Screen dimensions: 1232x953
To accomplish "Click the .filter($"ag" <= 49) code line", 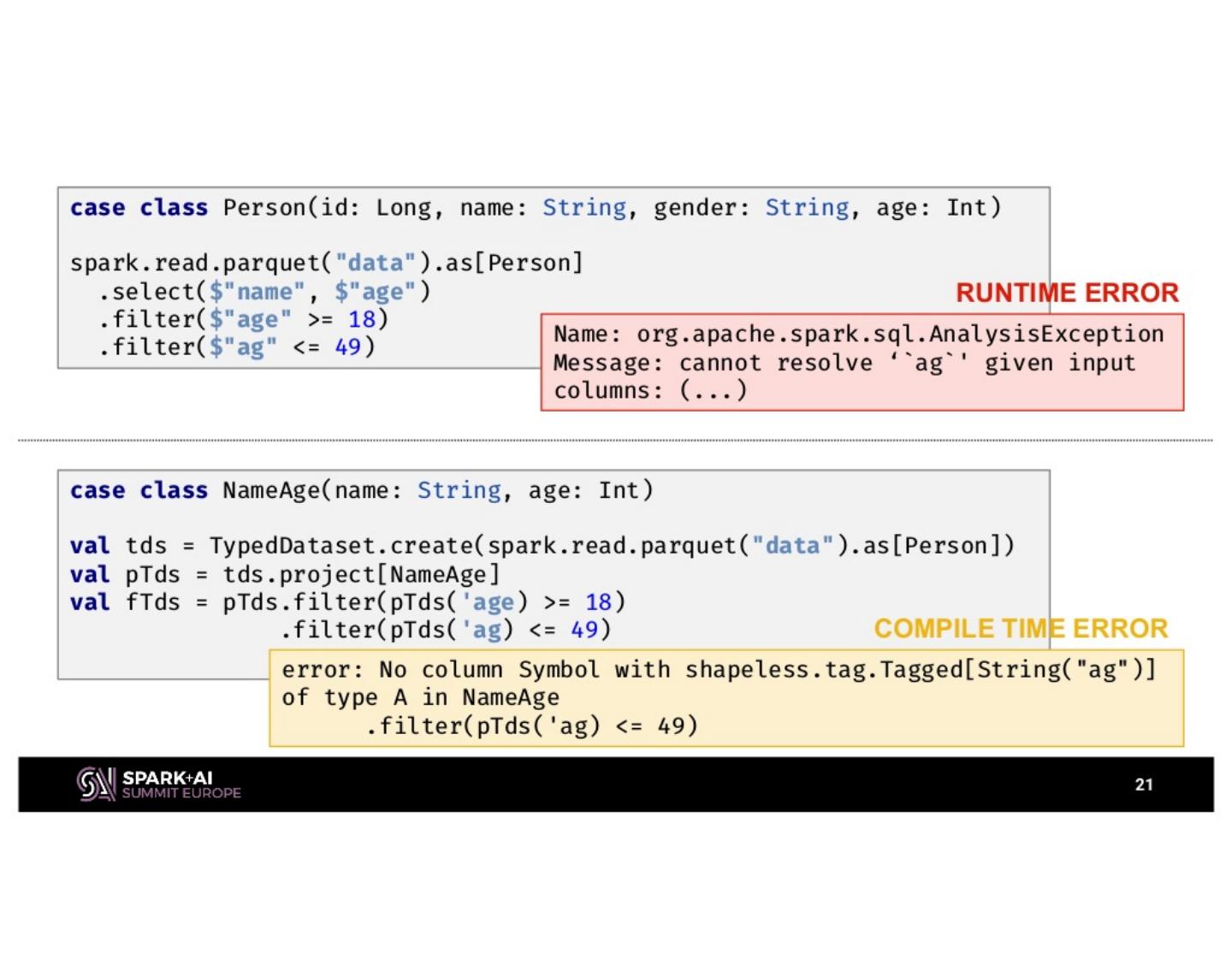I will (x=236, y=347).
